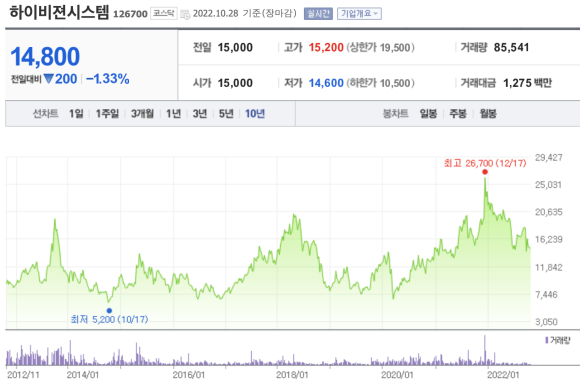Select the 1일 line chart tab
Viewport: 580px width, 392px height.
pos(76,114)
